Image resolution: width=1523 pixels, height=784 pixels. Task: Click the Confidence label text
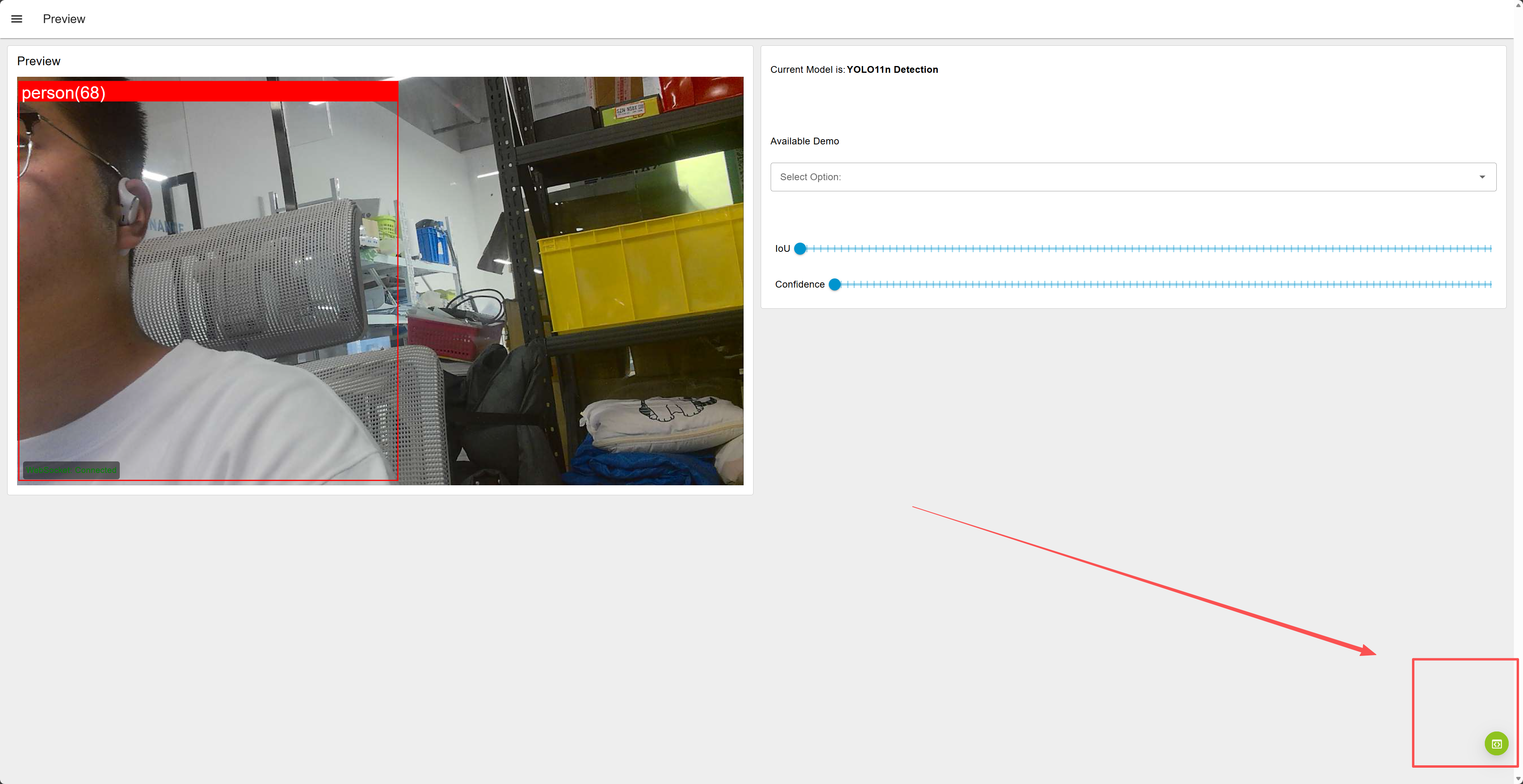tap(799, 284)
